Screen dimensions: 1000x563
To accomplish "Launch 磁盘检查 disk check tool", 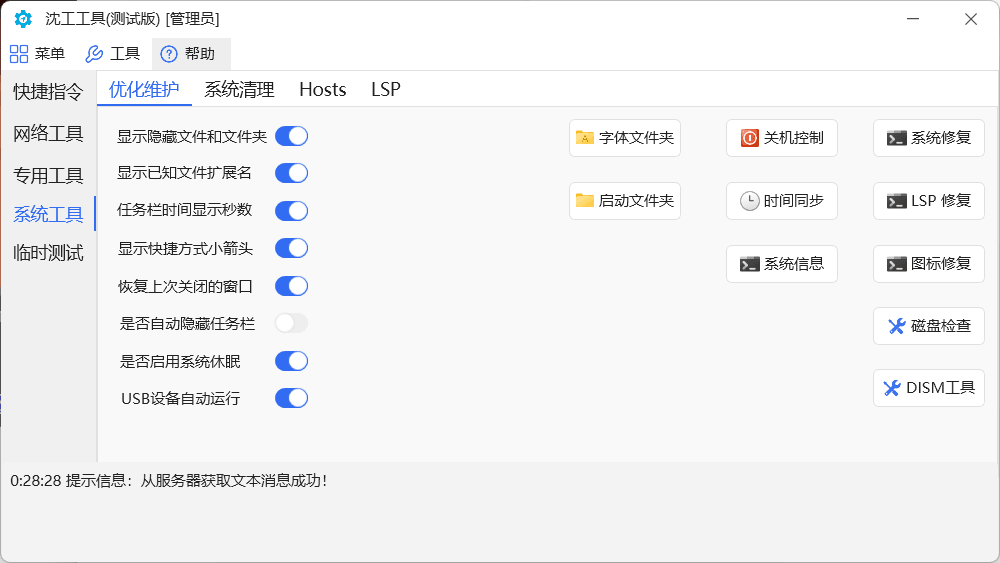I will [x=929, y=326].
